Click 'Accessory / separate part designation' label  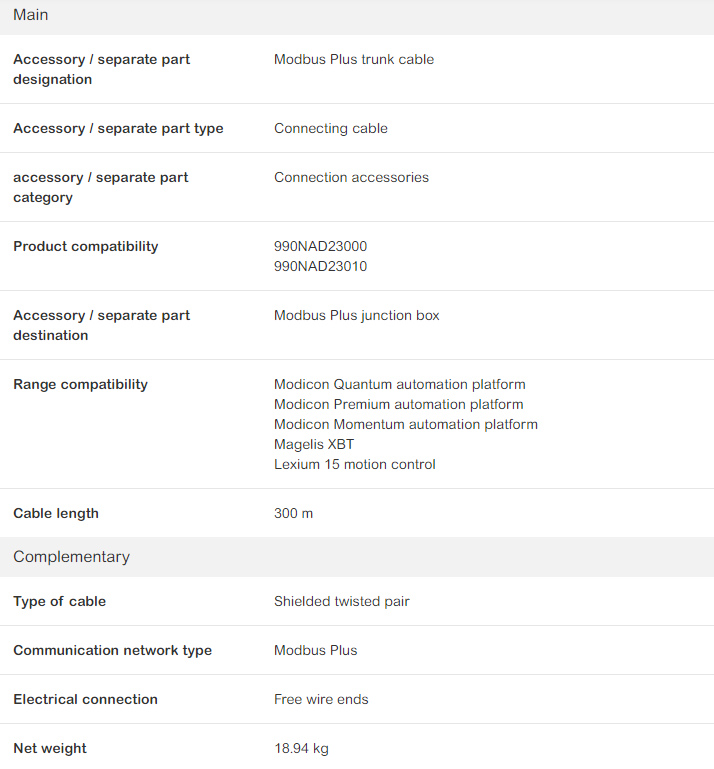click(x=102, y=69)
